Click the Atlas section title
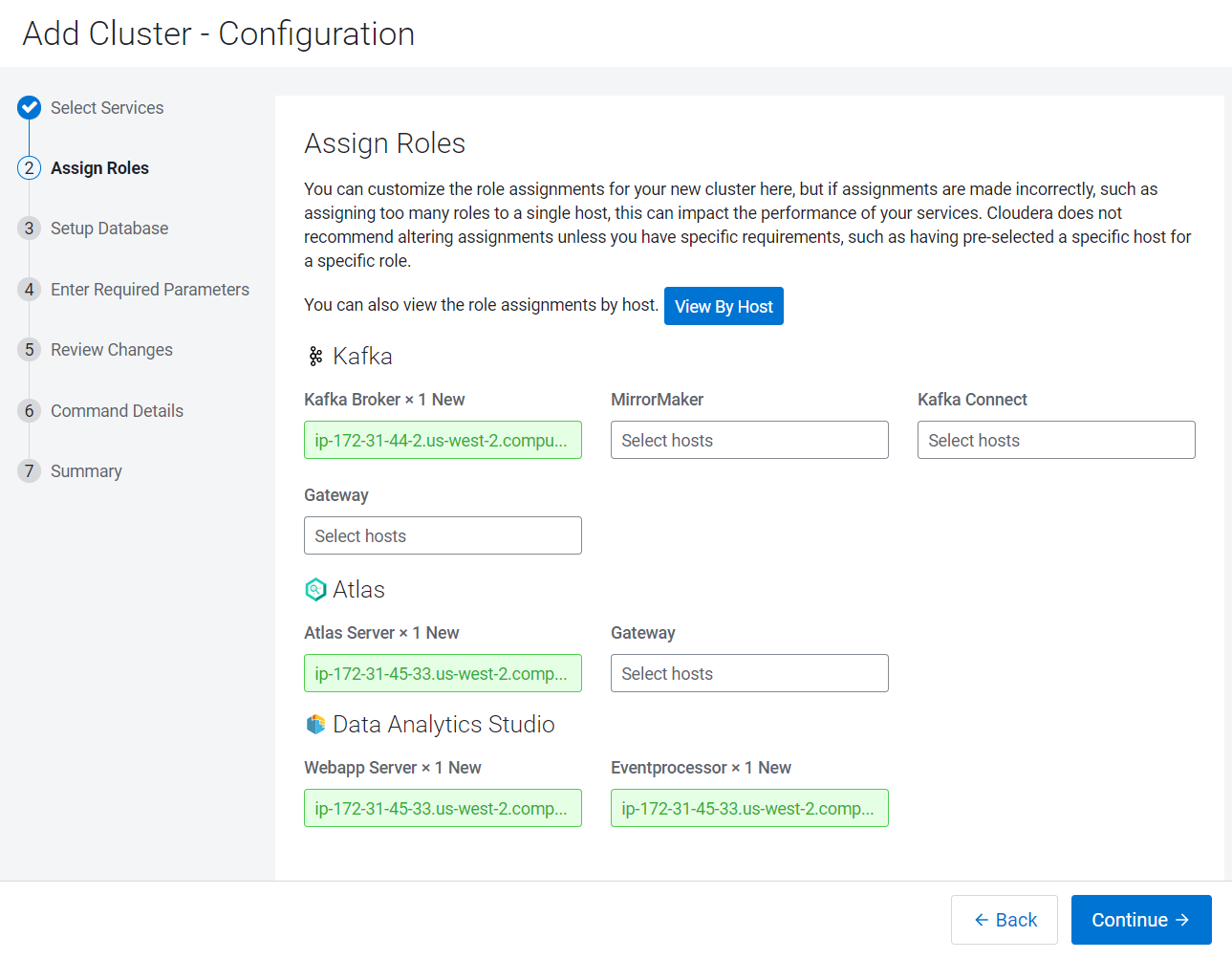 click(358, 590)
